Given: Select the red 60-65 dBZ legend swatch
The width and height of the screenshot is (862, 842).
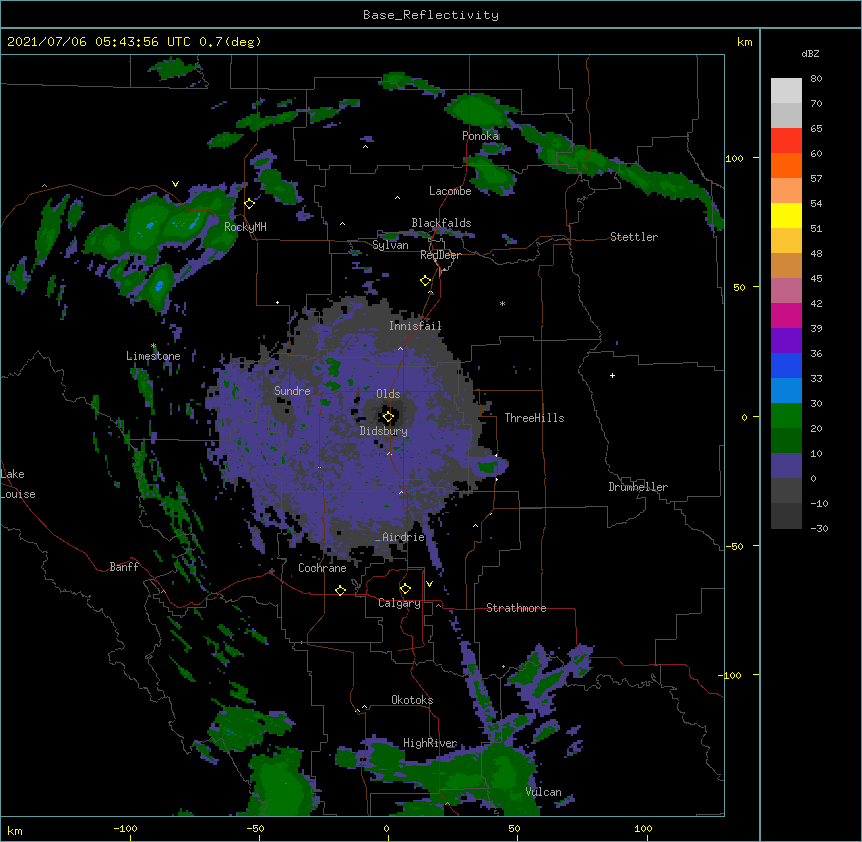Looking at the screenshot, I should click(786, 140).
